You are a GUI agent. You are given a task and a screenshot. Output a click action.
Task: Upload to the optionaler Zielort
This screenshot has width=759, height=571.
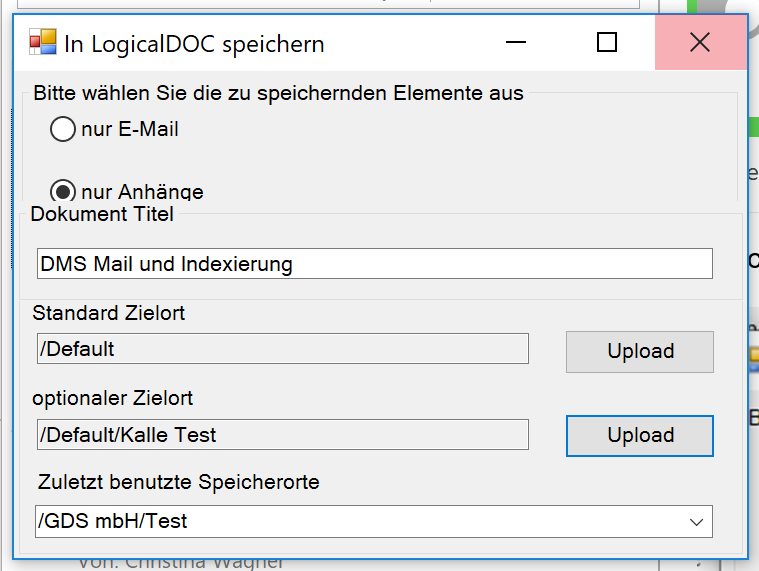pos(640,436)
